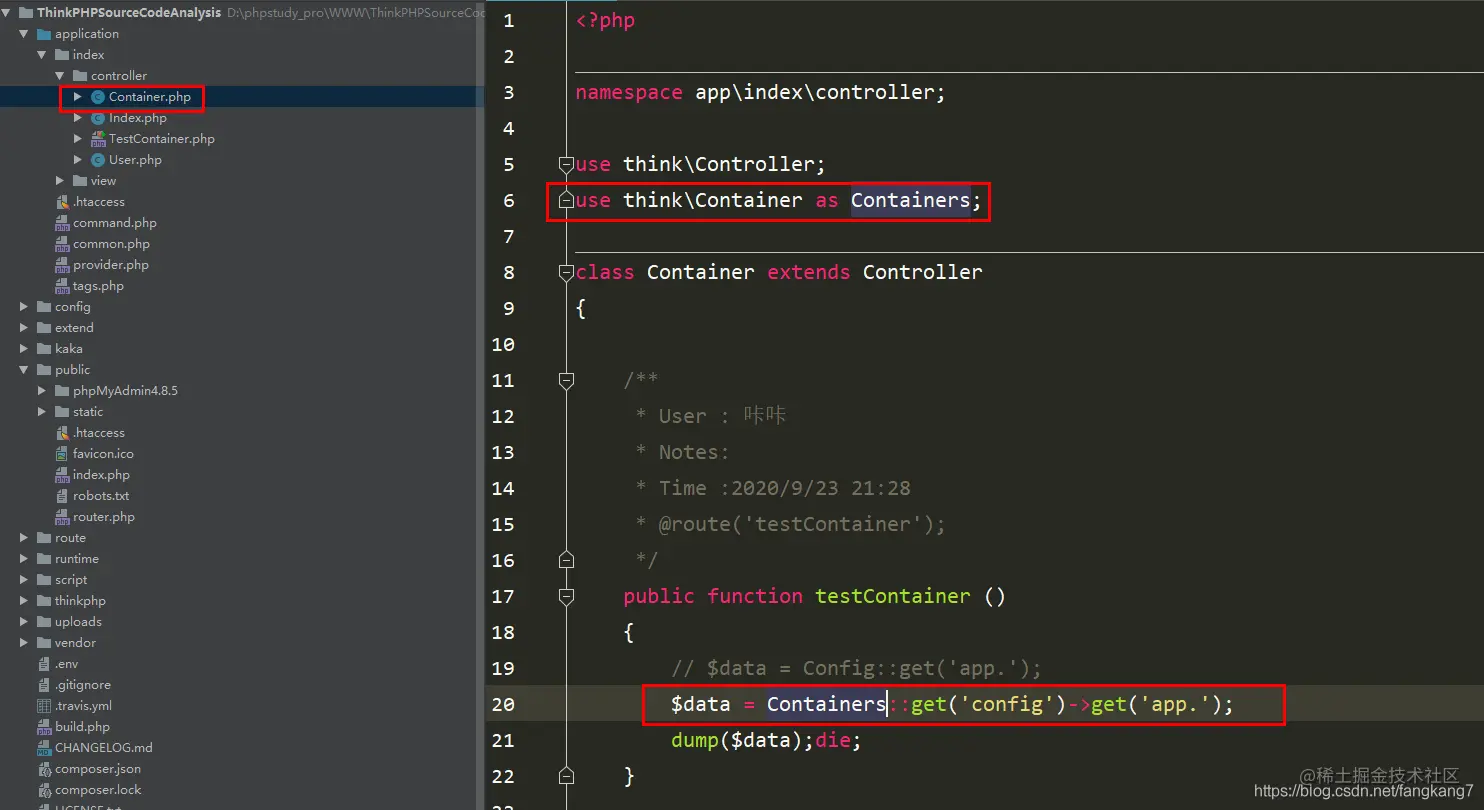The image size is (1484, 810).
Task: Click the router.php file icon
Action: [x=62, y=517]
